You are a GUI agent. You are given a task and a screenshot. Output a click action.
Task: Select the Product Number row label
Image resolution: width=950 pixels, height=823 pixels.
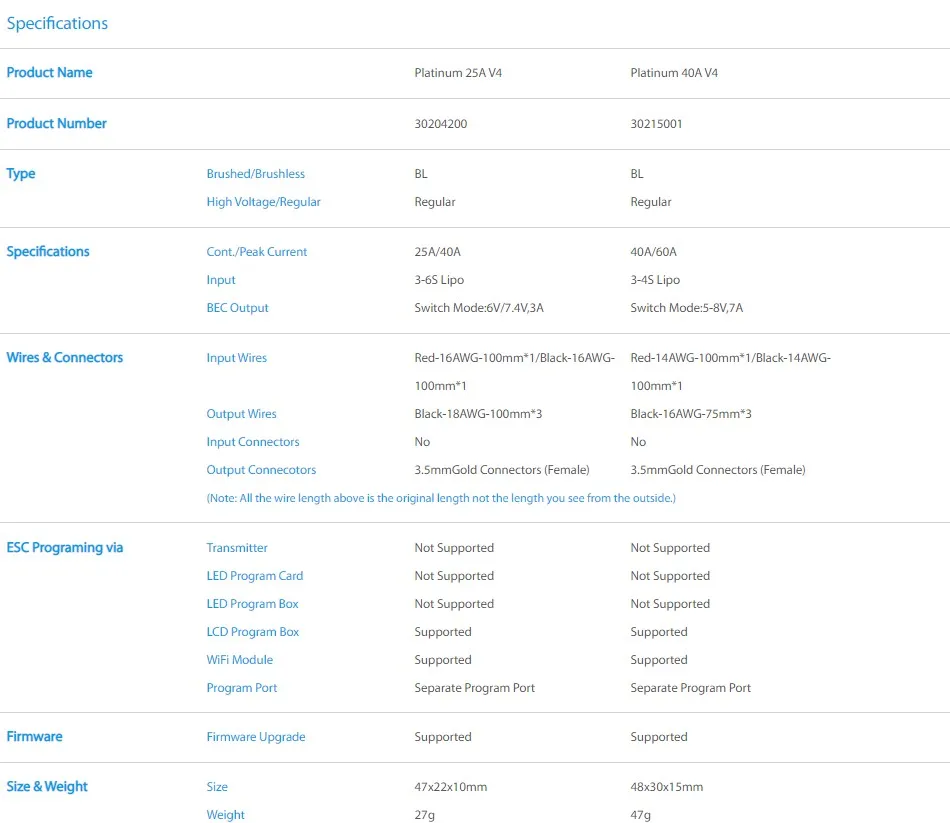tap(56, 124)
